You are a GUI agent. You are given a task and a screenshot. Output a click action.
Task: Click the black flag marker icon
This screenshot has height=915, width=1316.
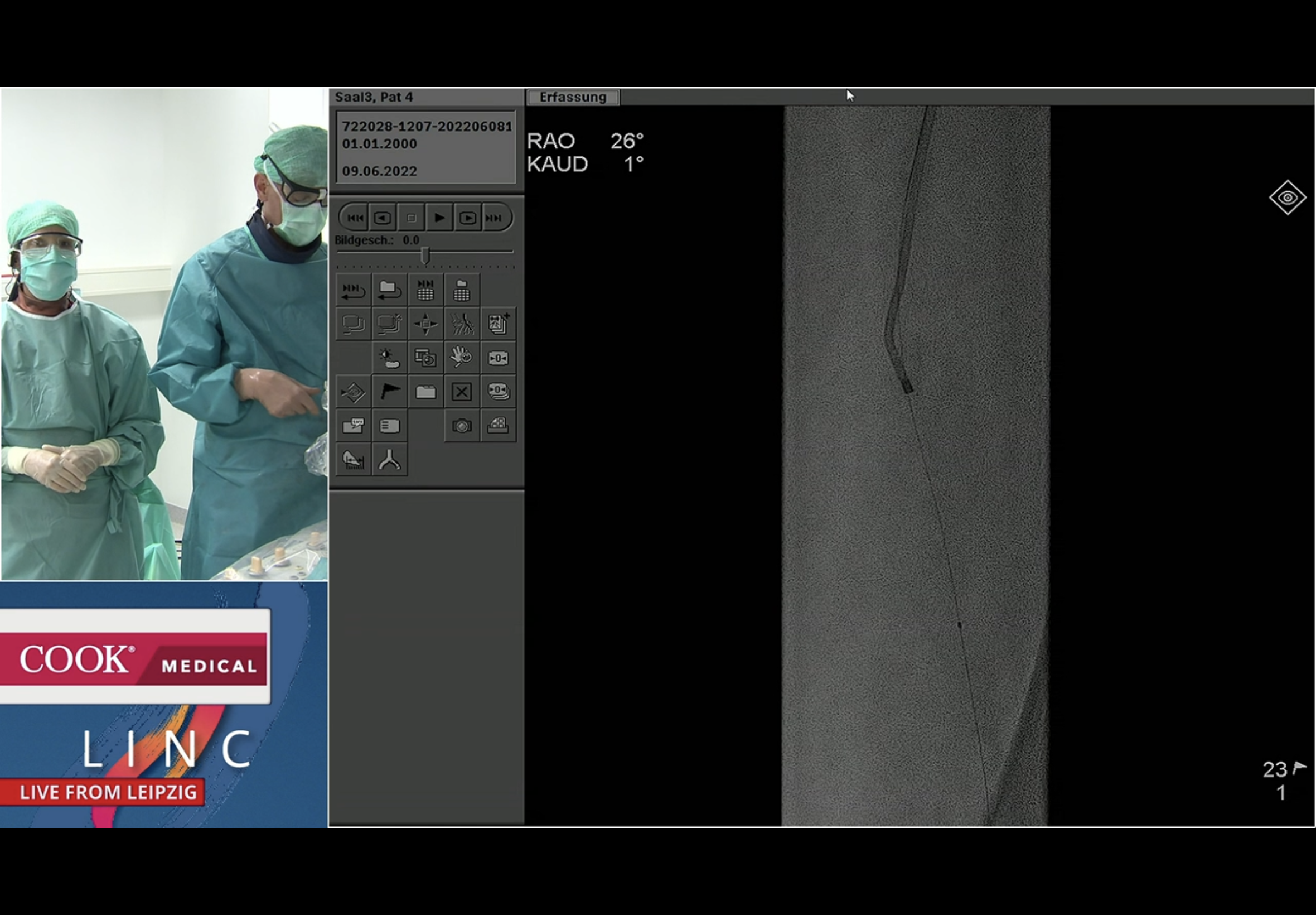pyautogui.click(x=390, y=392)
